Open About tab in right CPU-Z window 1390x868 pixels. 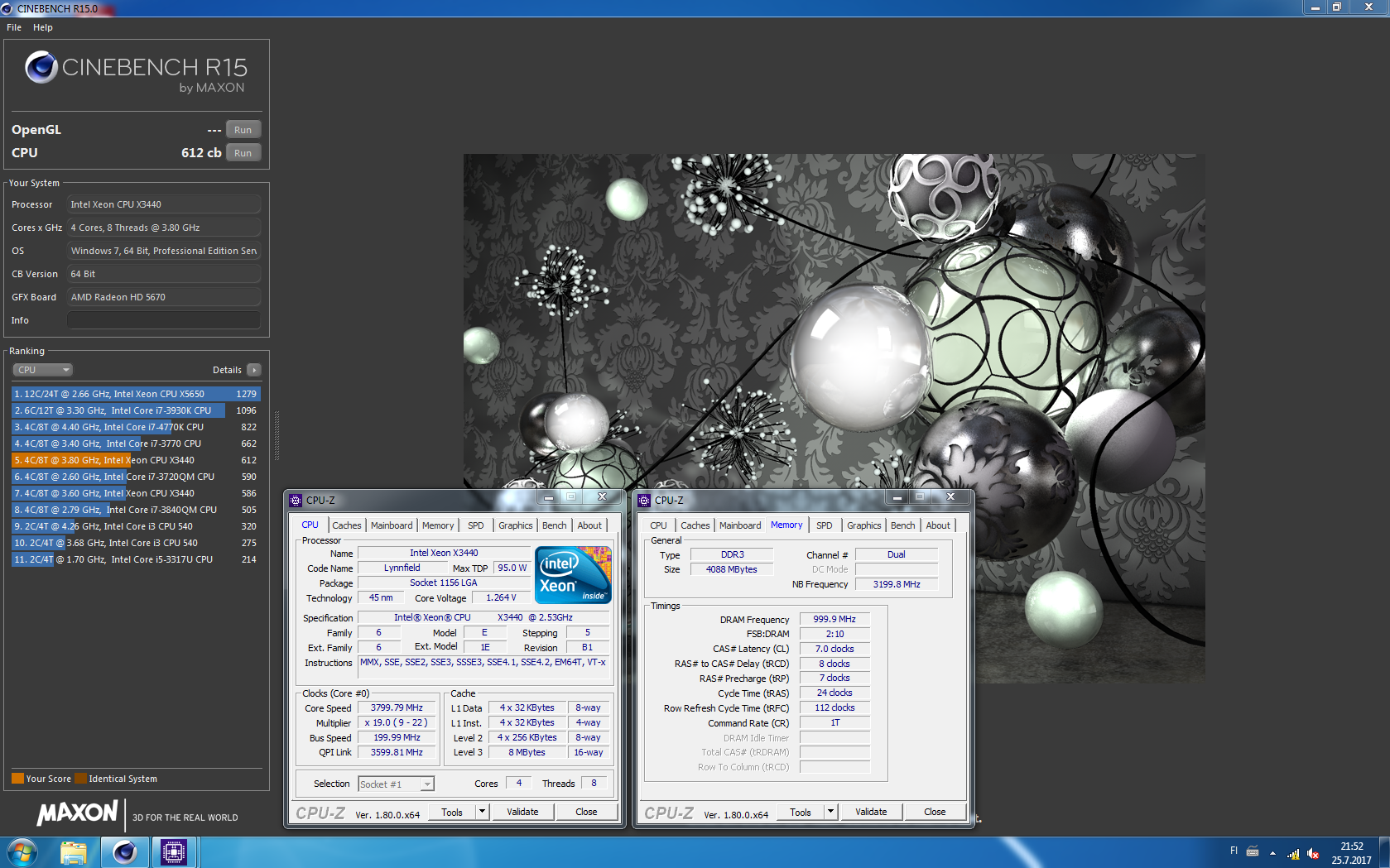coord(938,525)
